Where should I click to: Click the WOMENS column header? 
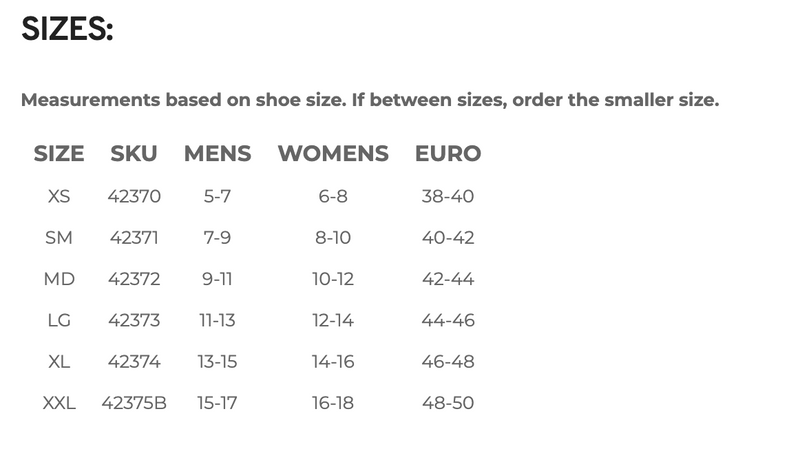(333, 154)
